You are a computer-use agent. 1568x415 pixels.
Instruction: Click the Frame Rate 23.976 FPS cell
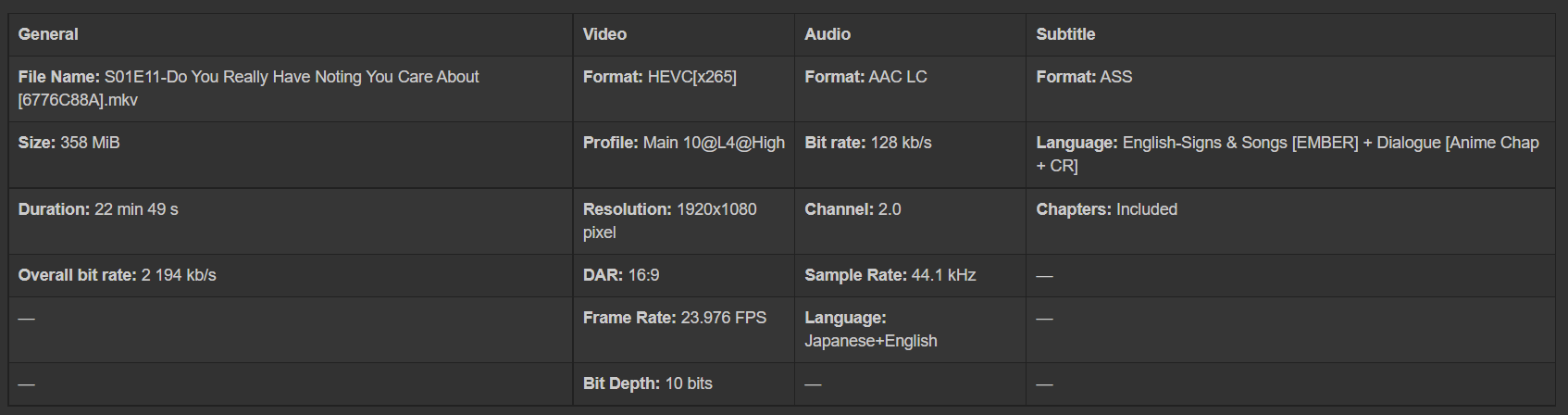point(675,318)
